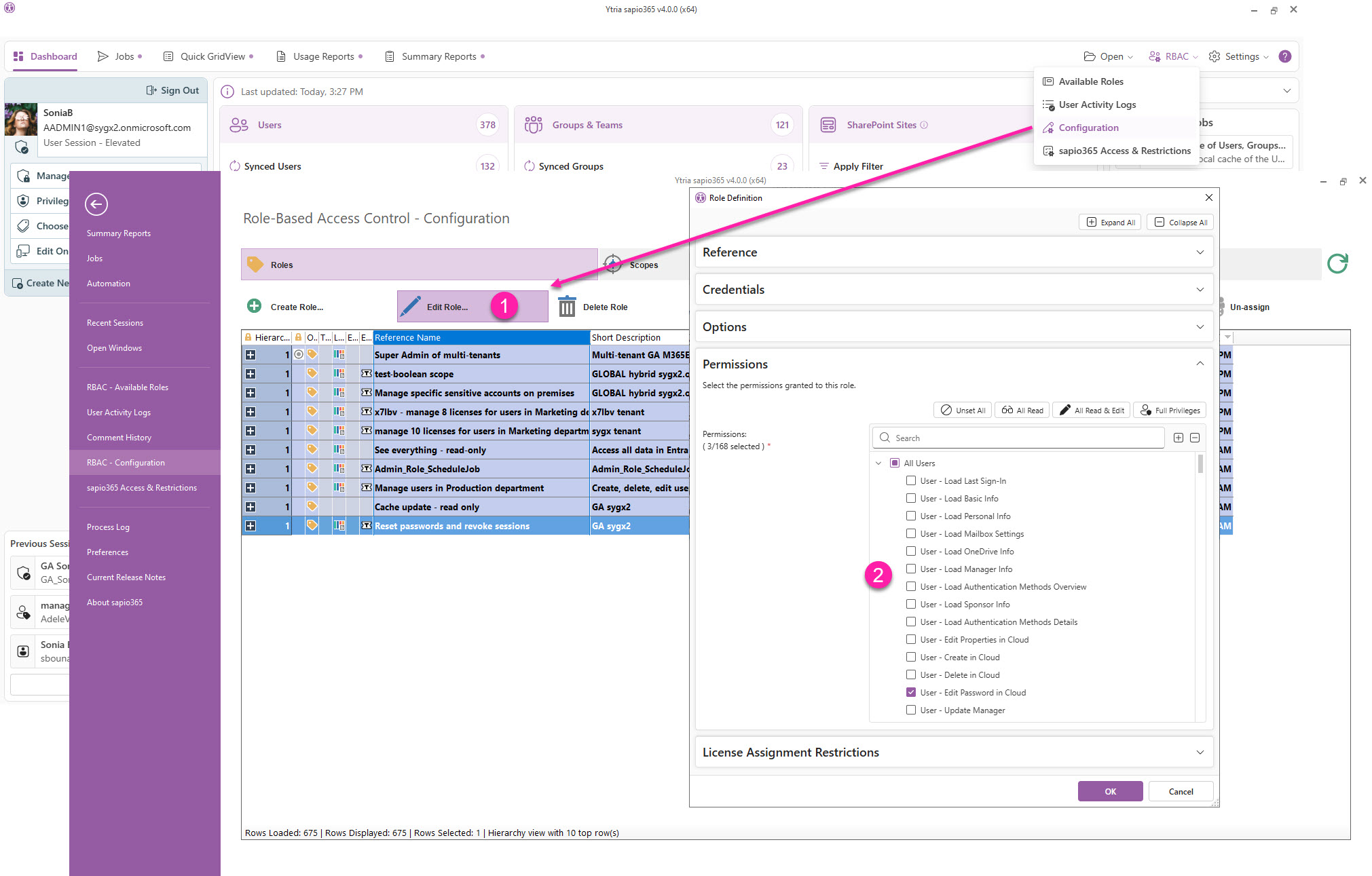This screenshot has height=876, width=1372.
Task: Click the Scopes target icon
Action: coord(612,265)
